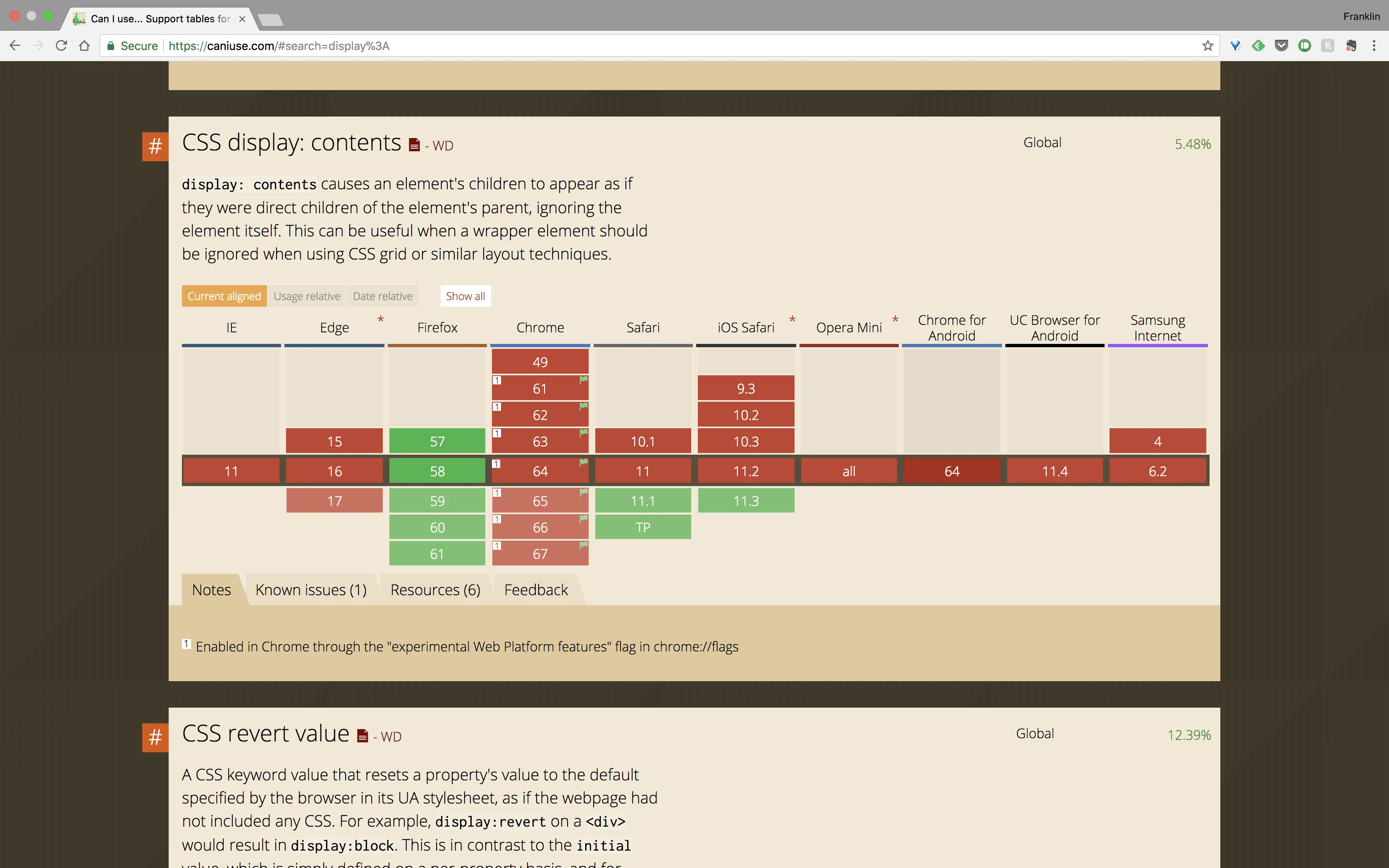1389x868 pixels.
Task: Click the Chrome 64 current version cell
Action: click(539, 471)
